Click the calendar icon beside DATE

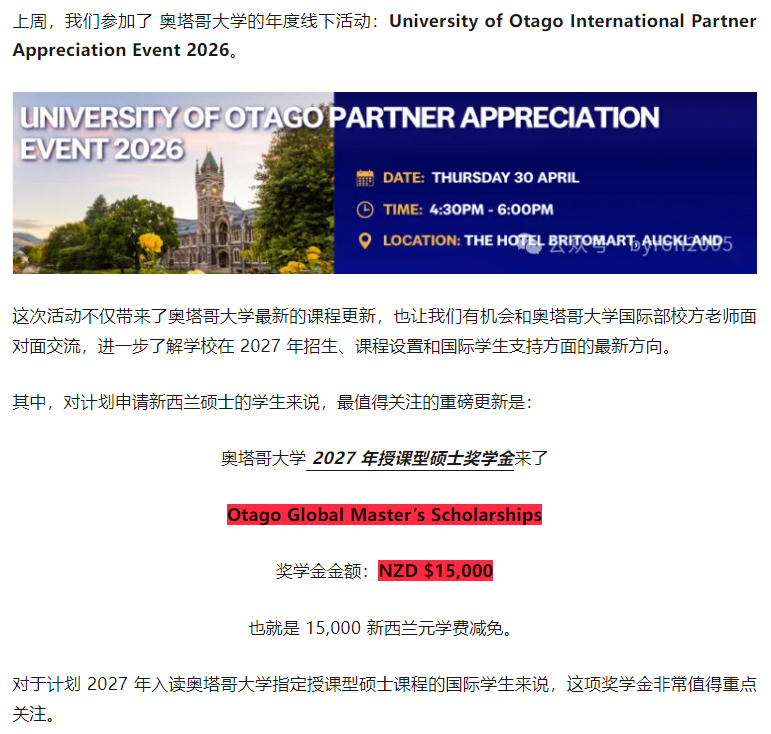[365, 177]
